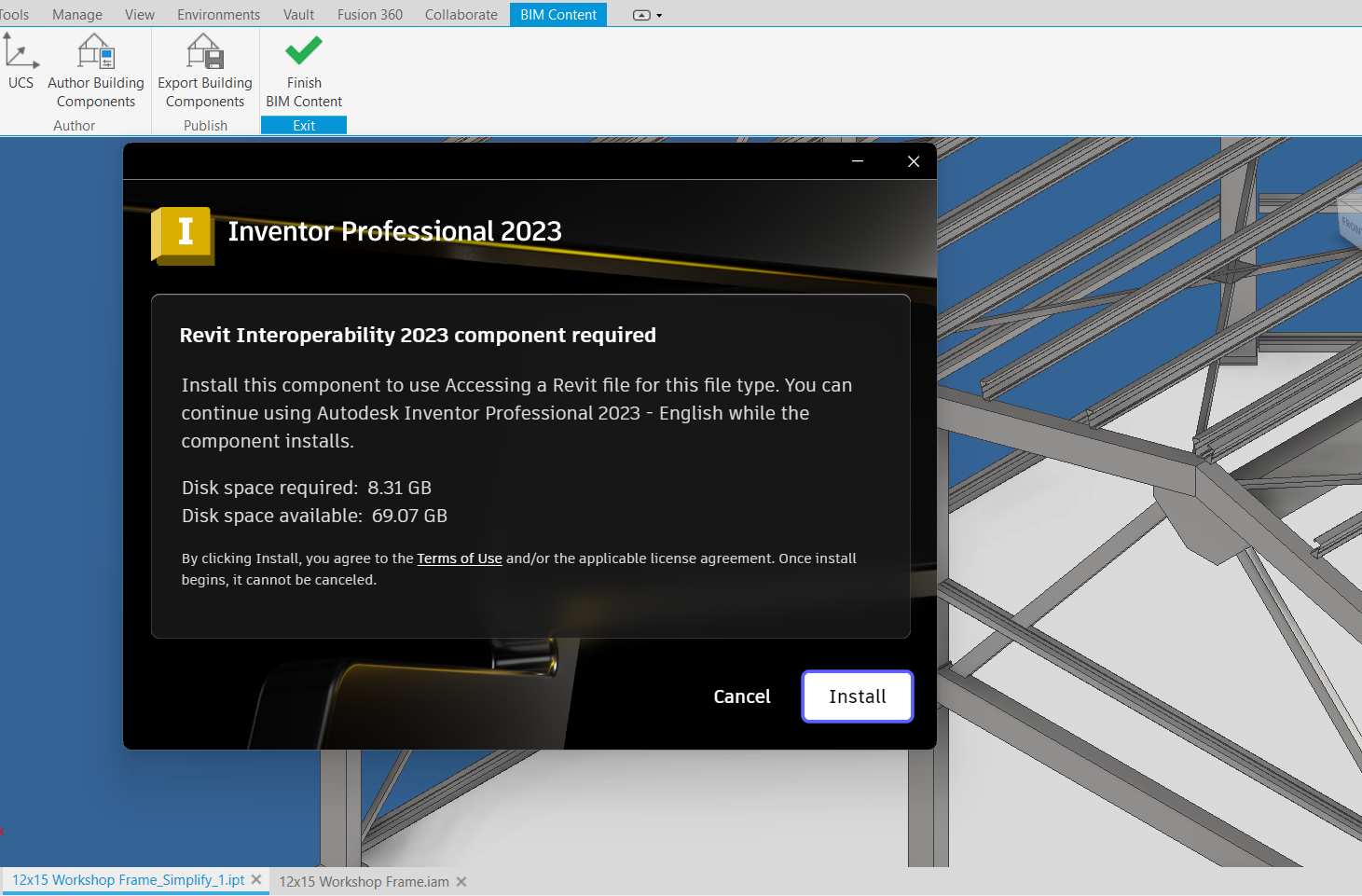Expand the ribbon display options dropdown arrow

pyautogui.click(x=659, y=15)
